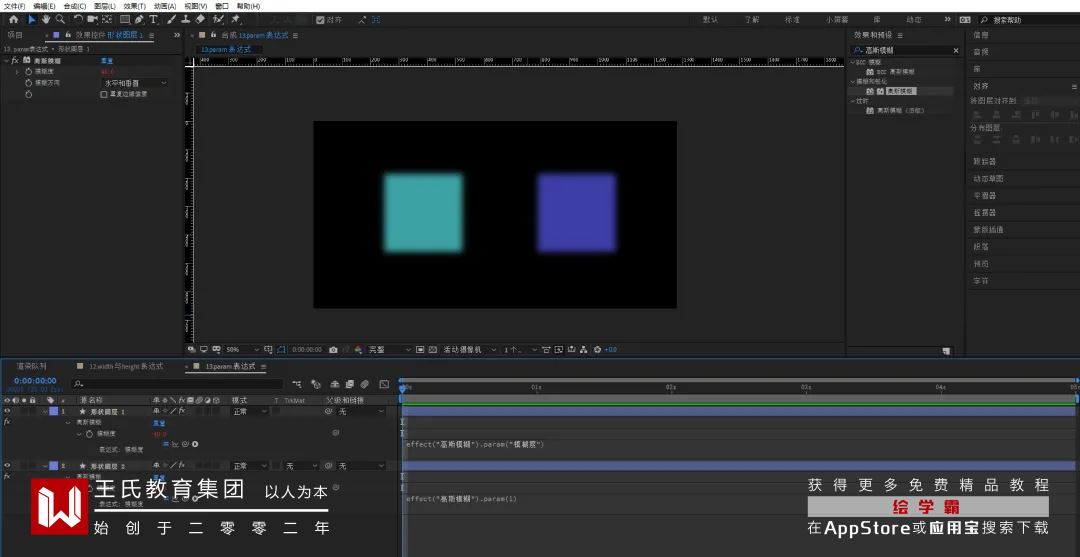Image resolution: width=1080 pixels, height=557 pixels.
Task: Select the Pen tool
Action: click(x=139, y=19)
